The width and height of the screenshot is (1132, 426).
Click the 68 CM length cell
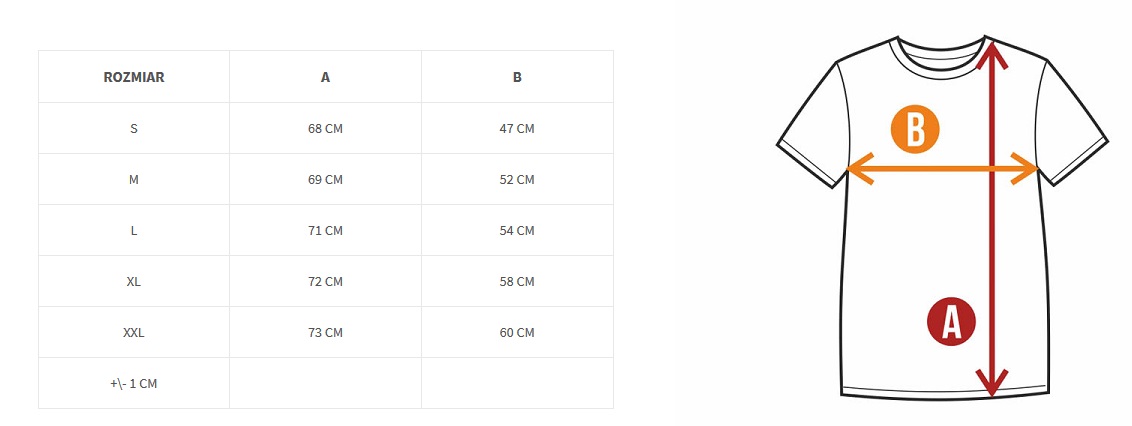point(325,128)
